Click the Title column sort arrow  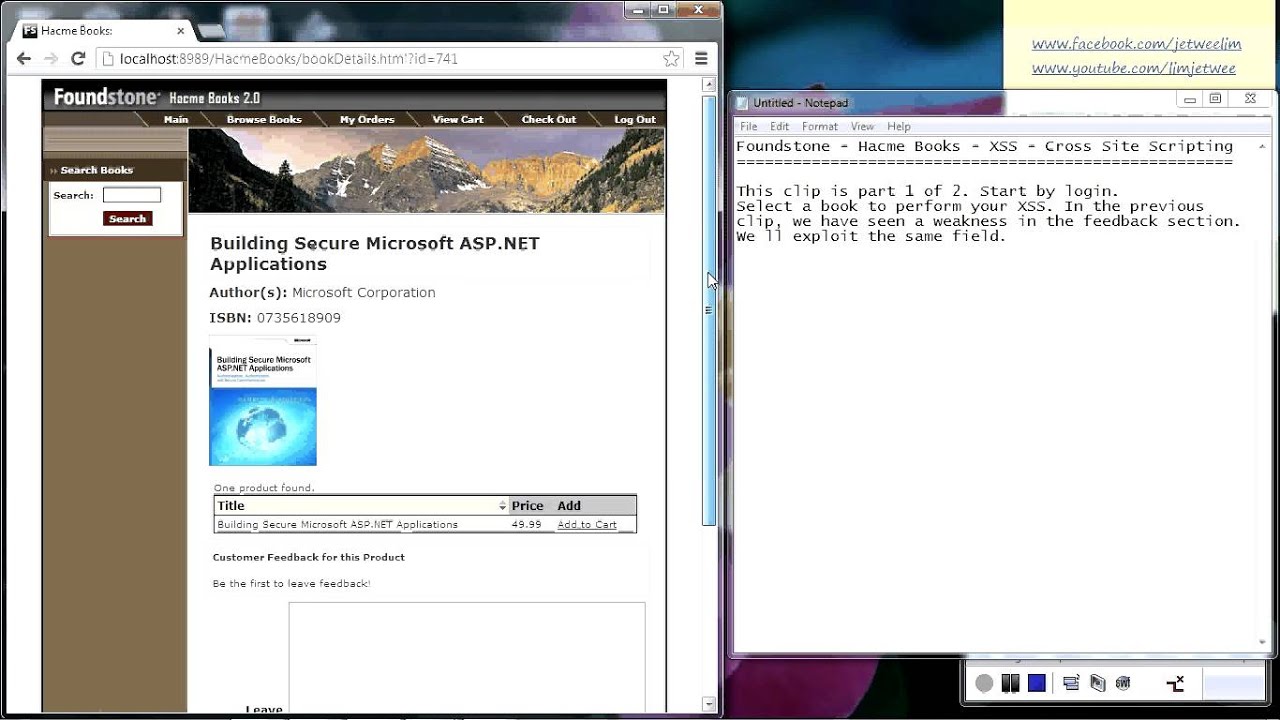tap(503, 506)
